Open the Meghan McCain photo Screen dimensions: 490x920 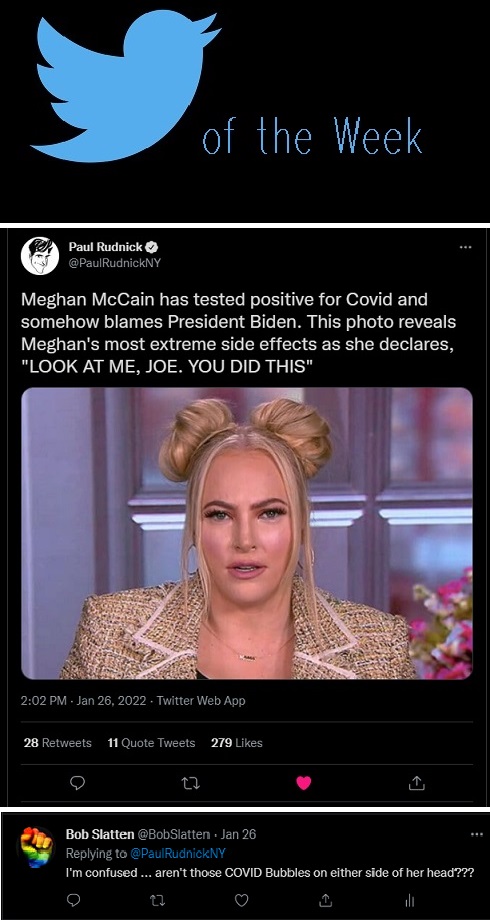coord(247,533)
